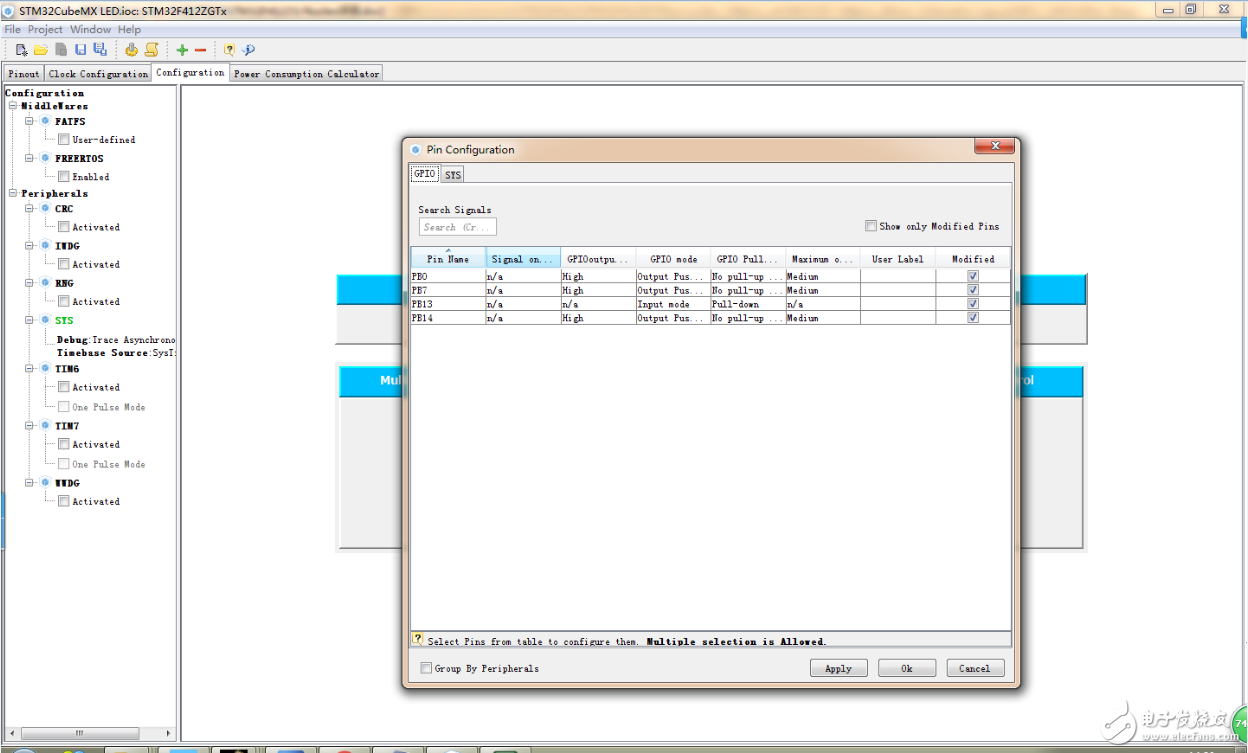
Task: Toggle the Modified checkbox for PB7
Action: (x=973, y=290)
